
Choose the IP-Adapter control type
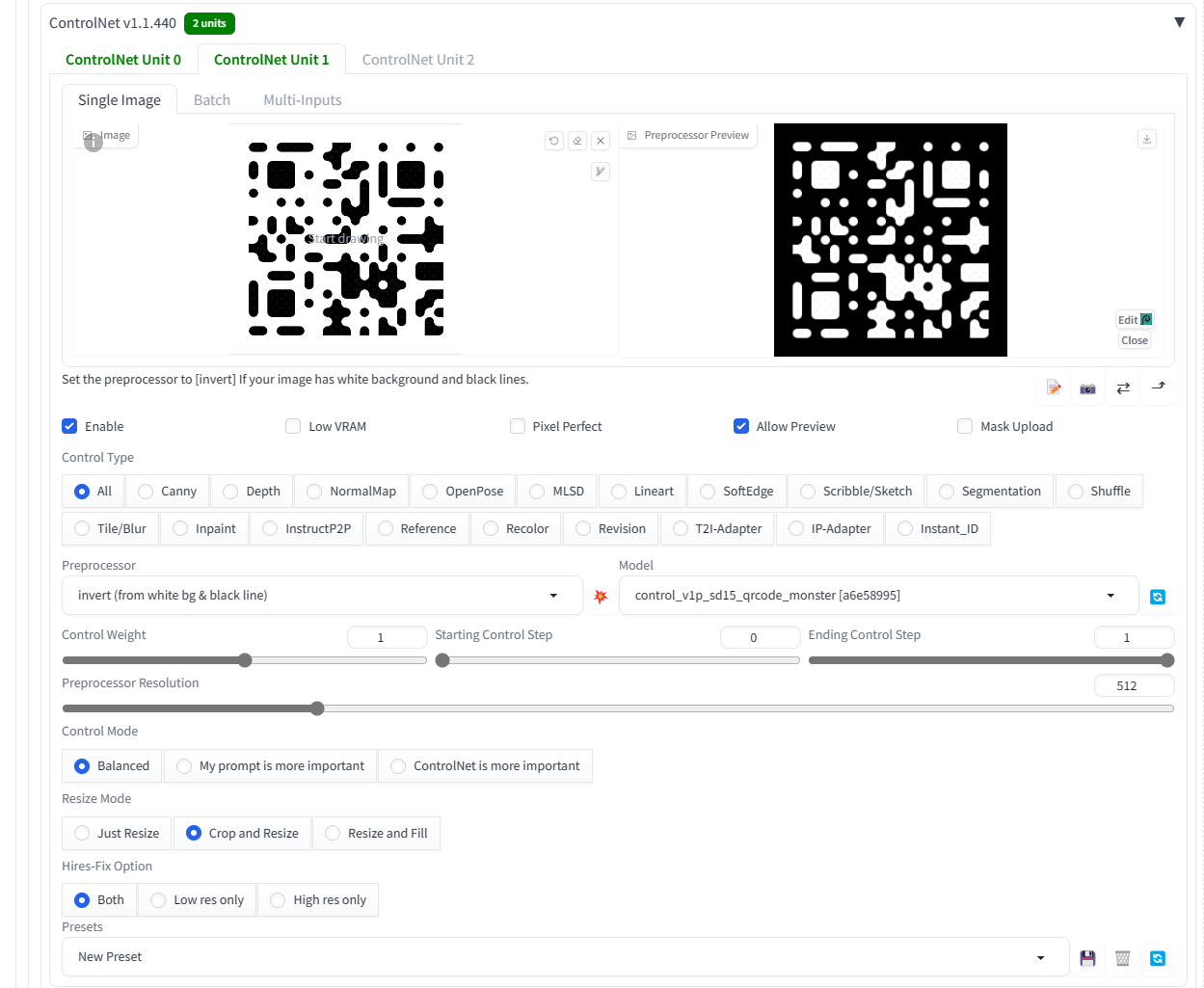(829, 529)
